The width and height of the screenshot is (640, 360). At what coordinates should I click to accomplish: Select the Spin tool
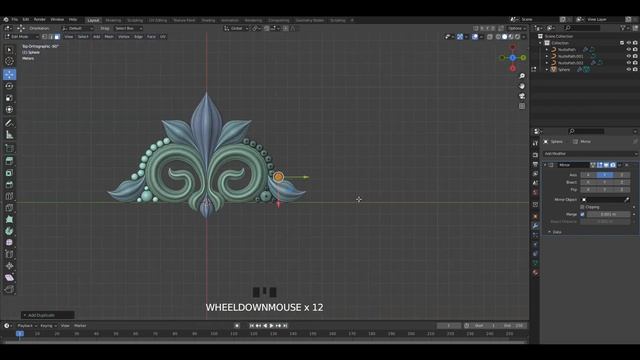(9, 231)
